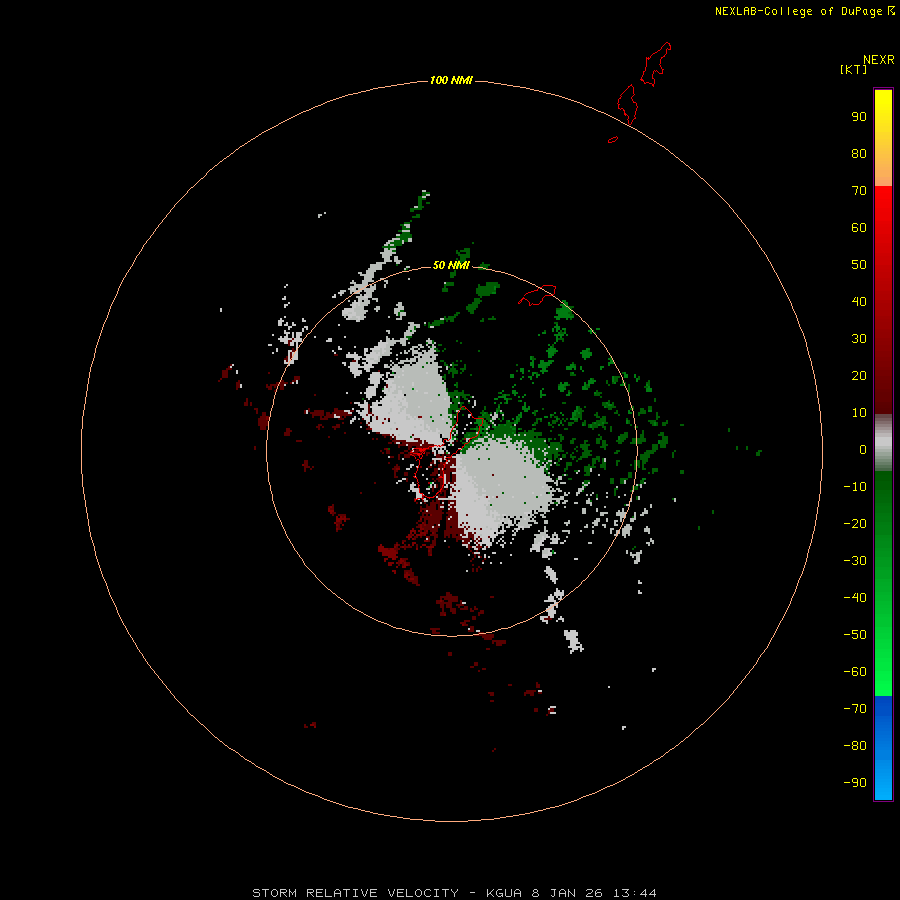Click the -20 value on the velocity scale

(x=855, y=523)
